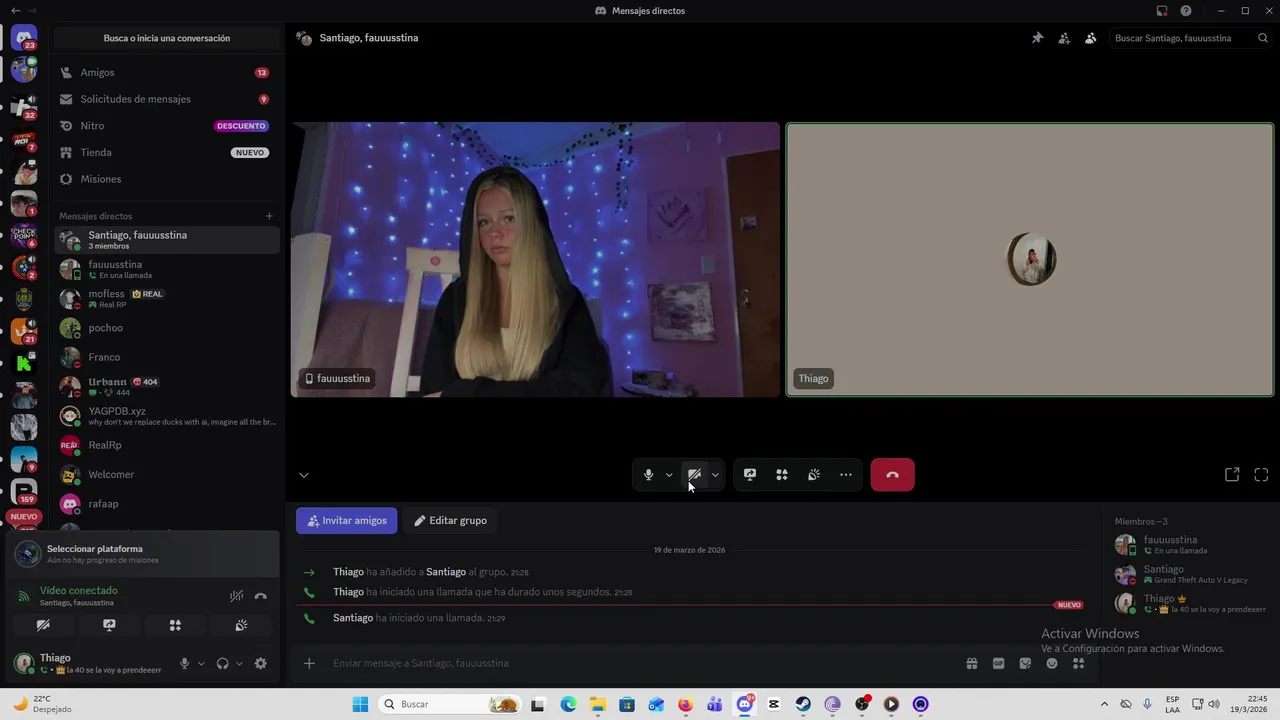Toggle noise suppression in voice panel
1280x720 pixels.
click(236, 596)
